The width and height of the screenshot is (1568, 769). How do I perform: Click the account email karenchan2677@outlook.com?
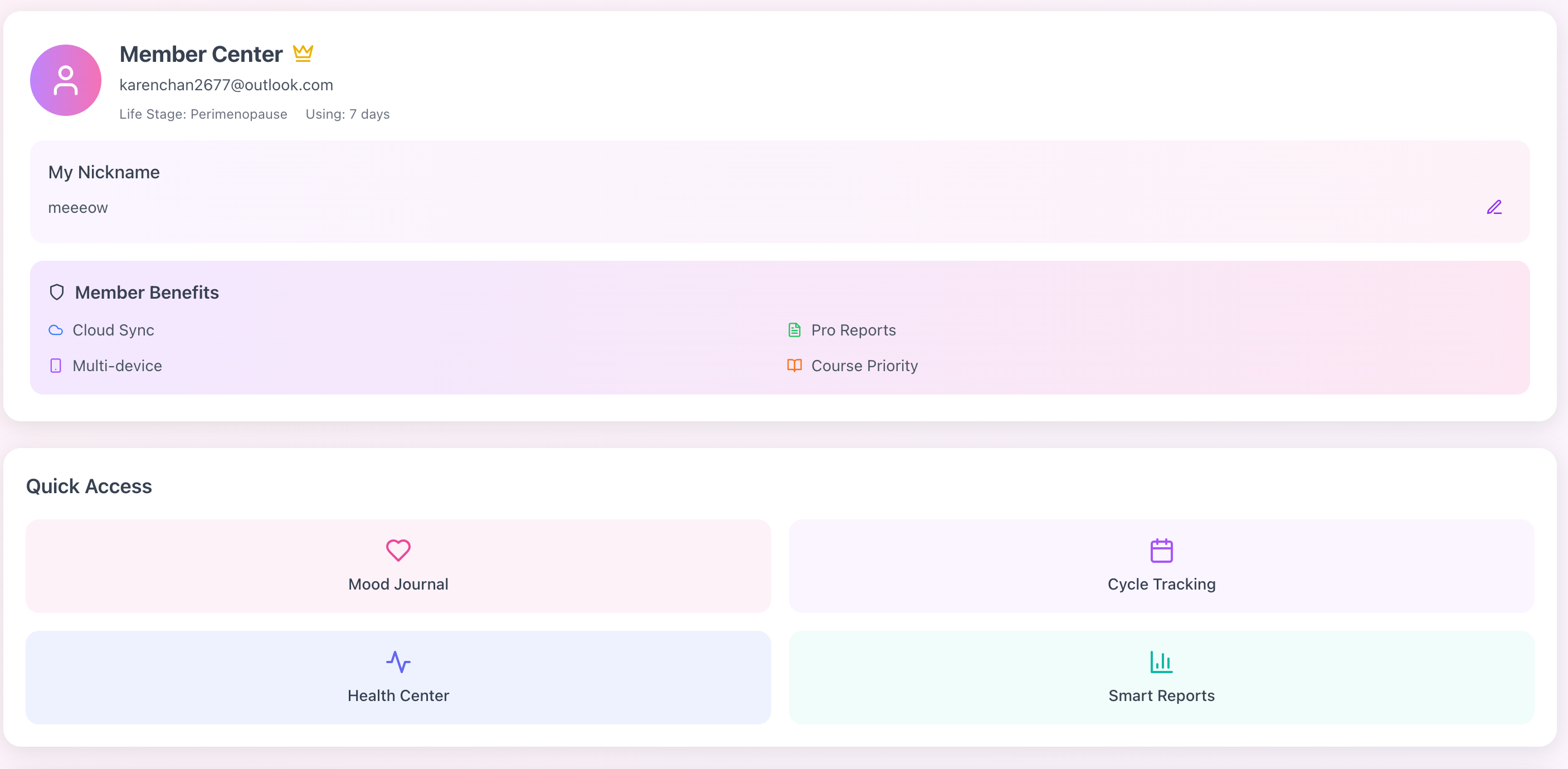tap(226, 85)
